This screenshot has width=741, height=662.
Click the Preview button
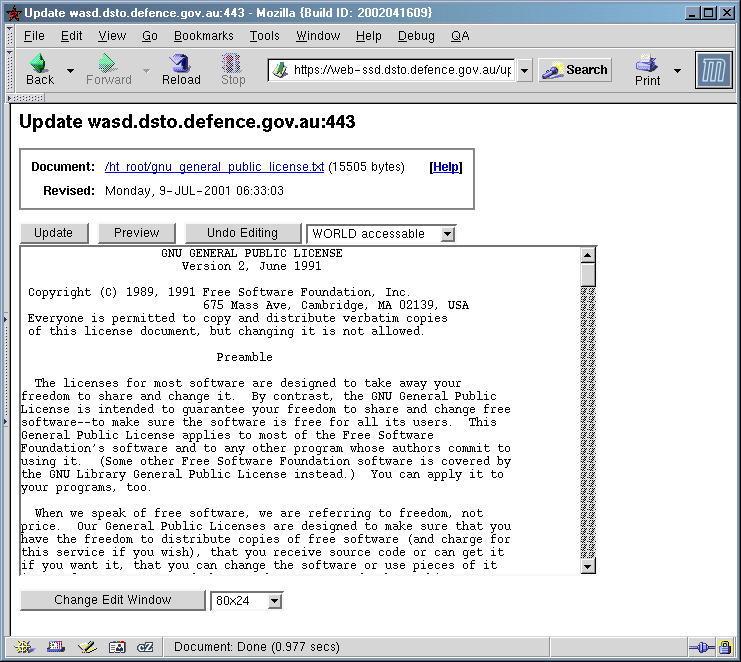coord(137,233)
